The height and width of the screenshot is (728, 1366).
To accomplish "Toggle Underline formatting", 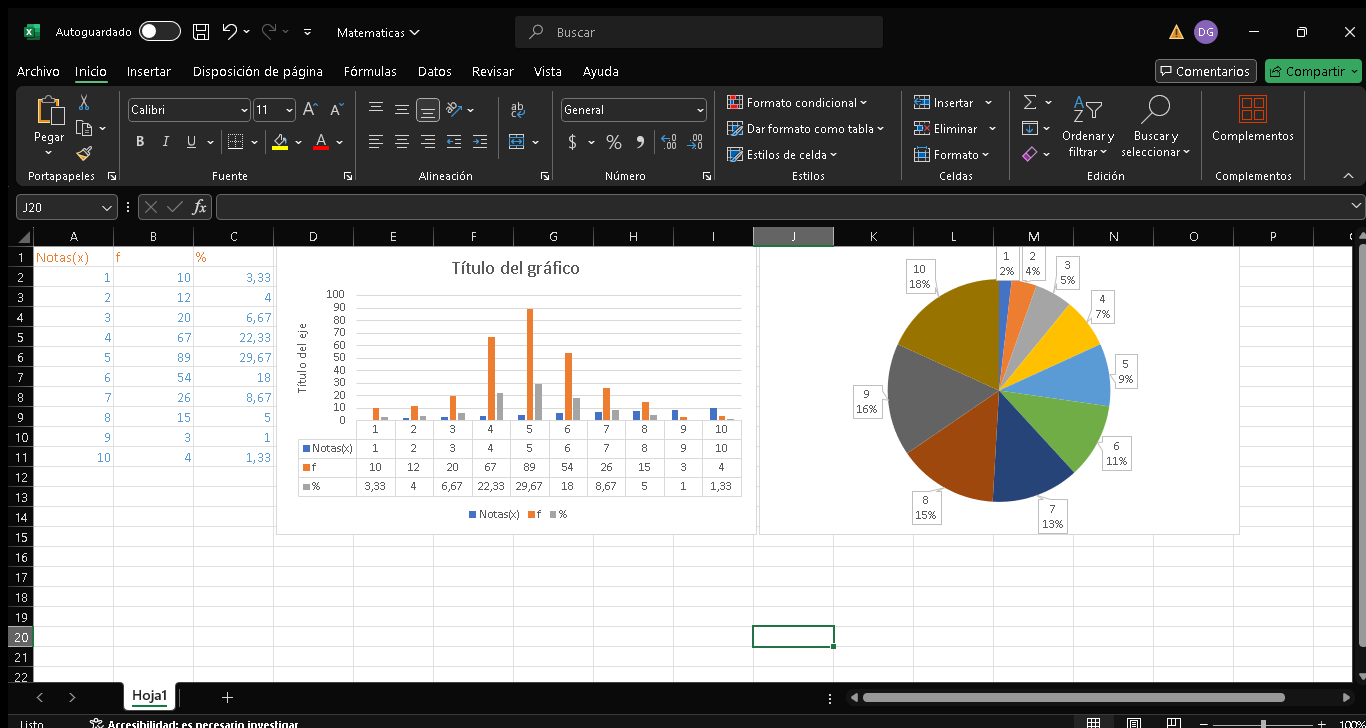I will 191,142.
